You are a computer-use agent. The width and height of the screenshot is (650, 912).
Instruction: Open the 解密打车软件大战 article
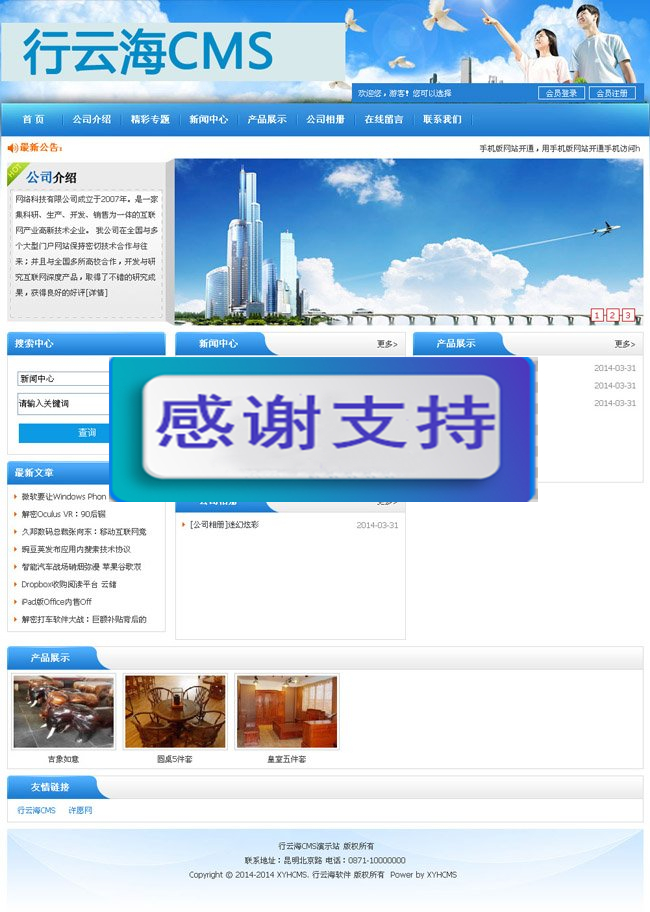84,619
